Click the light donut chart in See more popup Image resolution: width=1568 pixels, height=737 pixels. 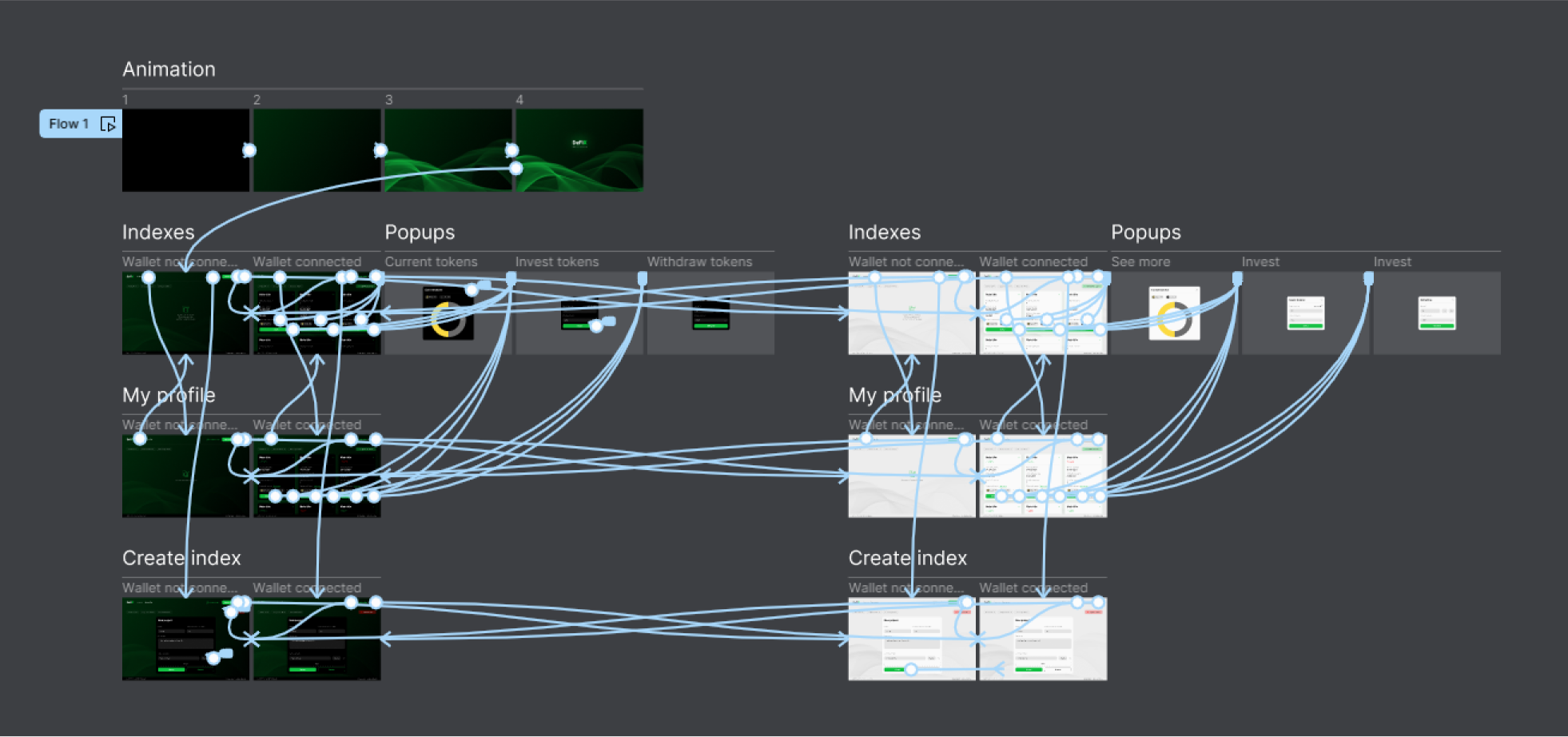tap(1174, 317)
